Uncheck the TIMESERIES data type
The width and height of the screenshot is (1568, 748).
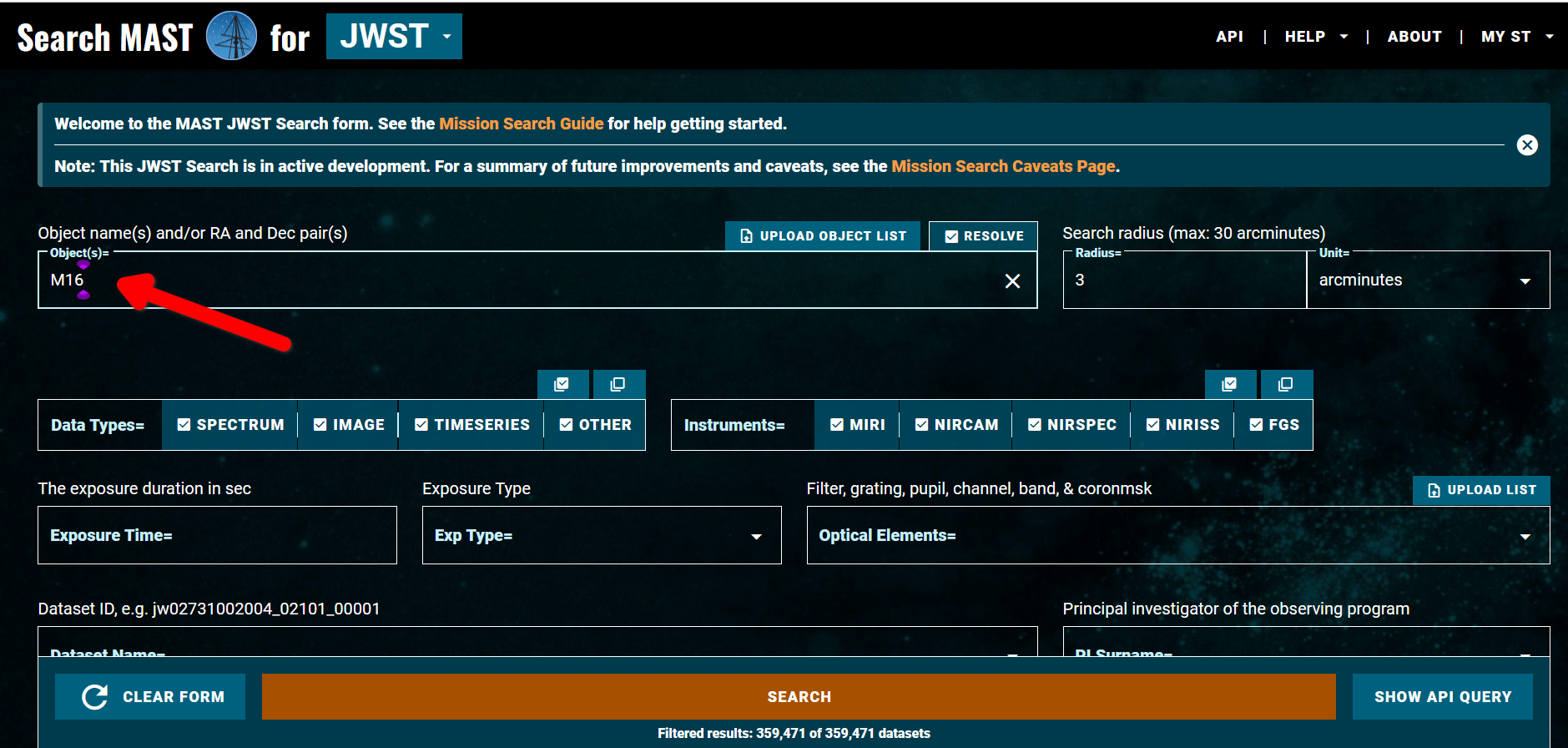(471, 425)
